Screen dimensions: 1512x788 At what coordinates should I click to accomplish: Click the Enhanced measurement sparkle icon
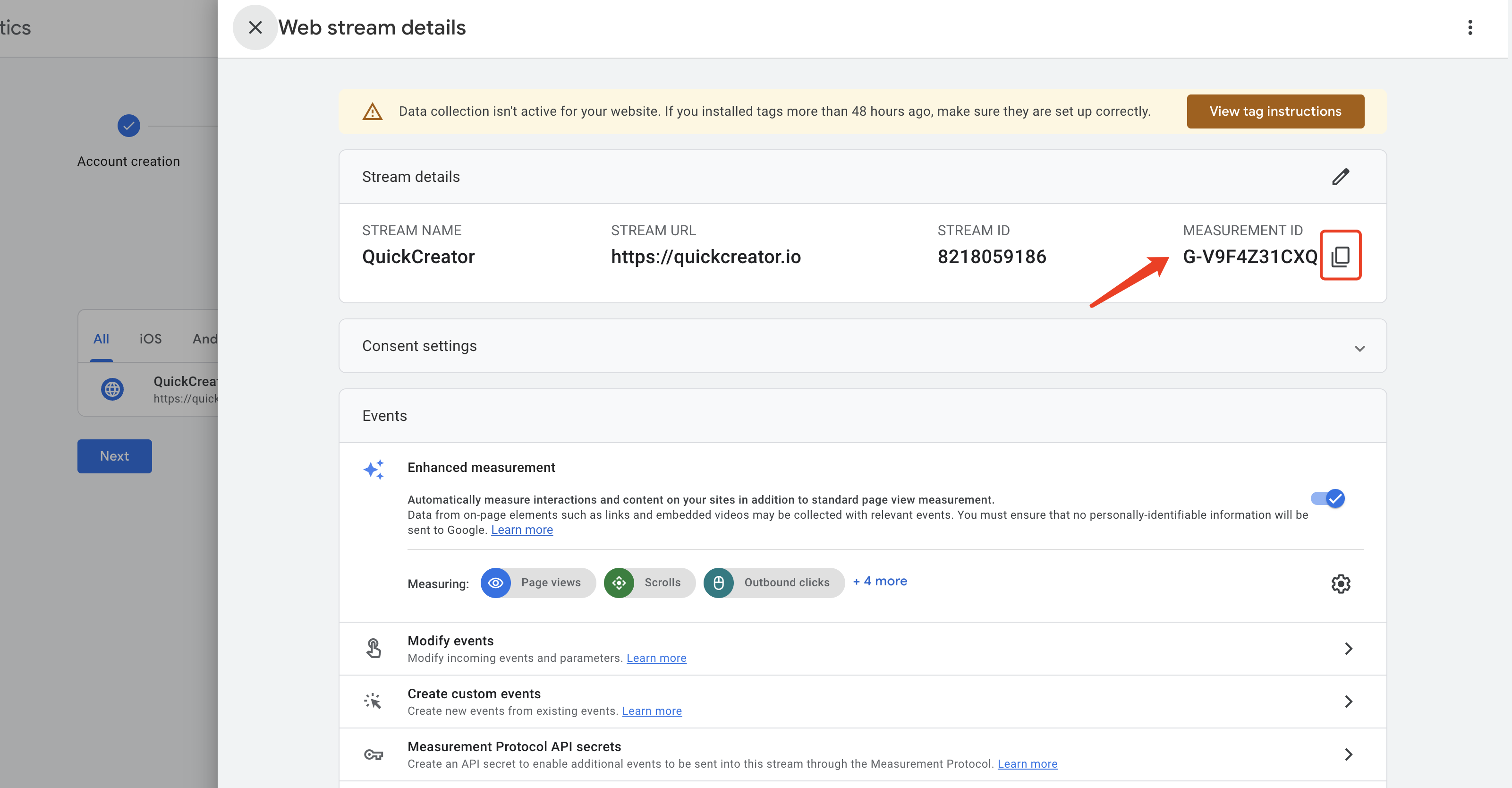point(374,469)
